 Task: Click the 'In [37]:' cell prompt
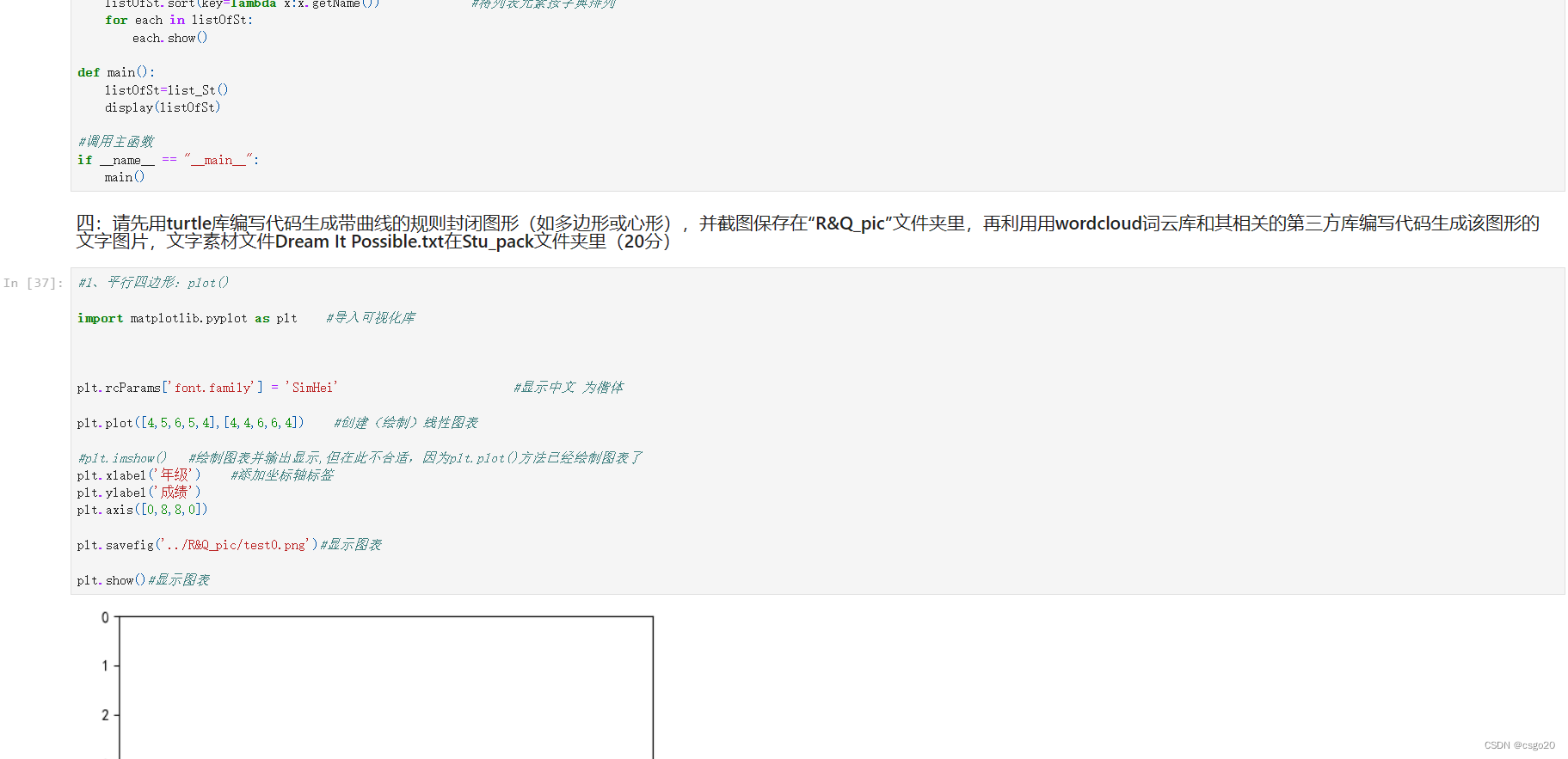34,283
